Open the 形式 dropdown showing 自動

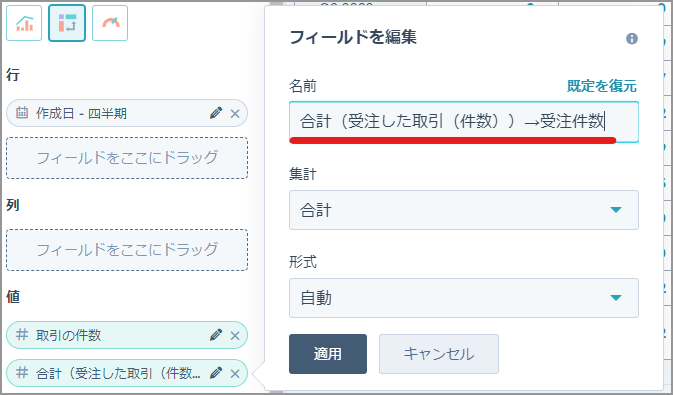(464, 298)
